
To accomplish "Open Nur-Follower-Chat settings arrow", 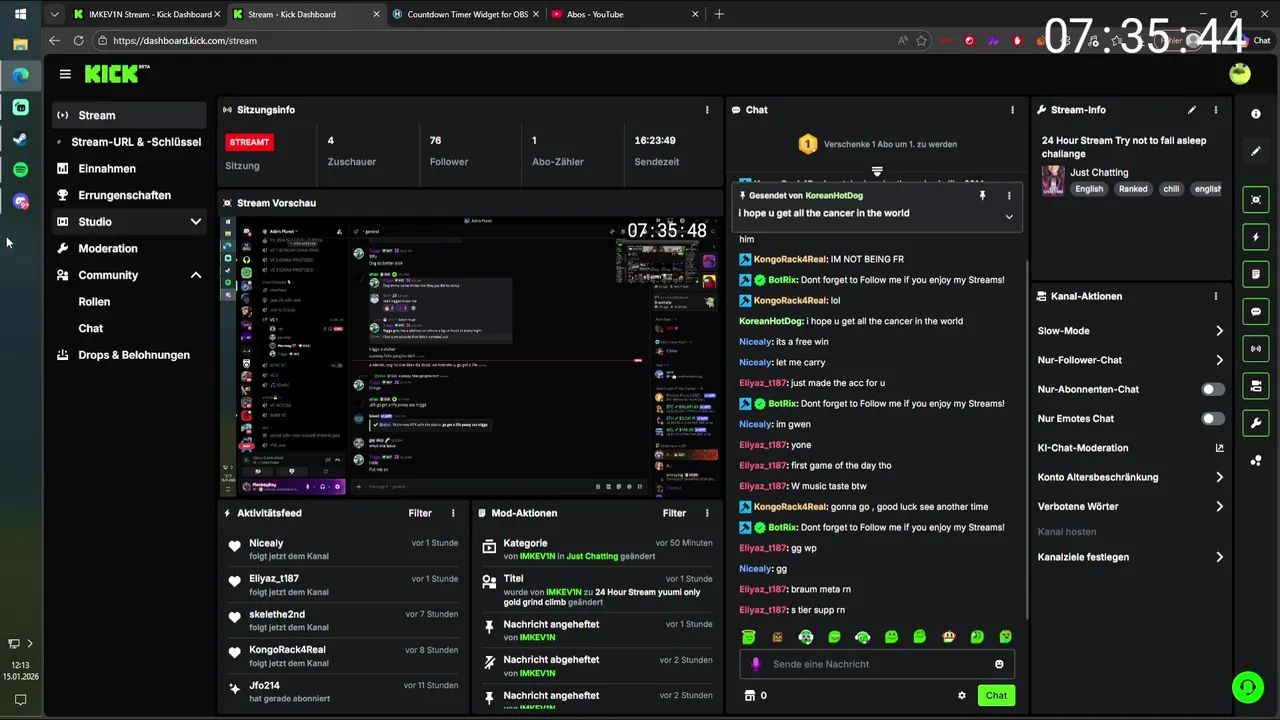I will (x=1219, y=360).
